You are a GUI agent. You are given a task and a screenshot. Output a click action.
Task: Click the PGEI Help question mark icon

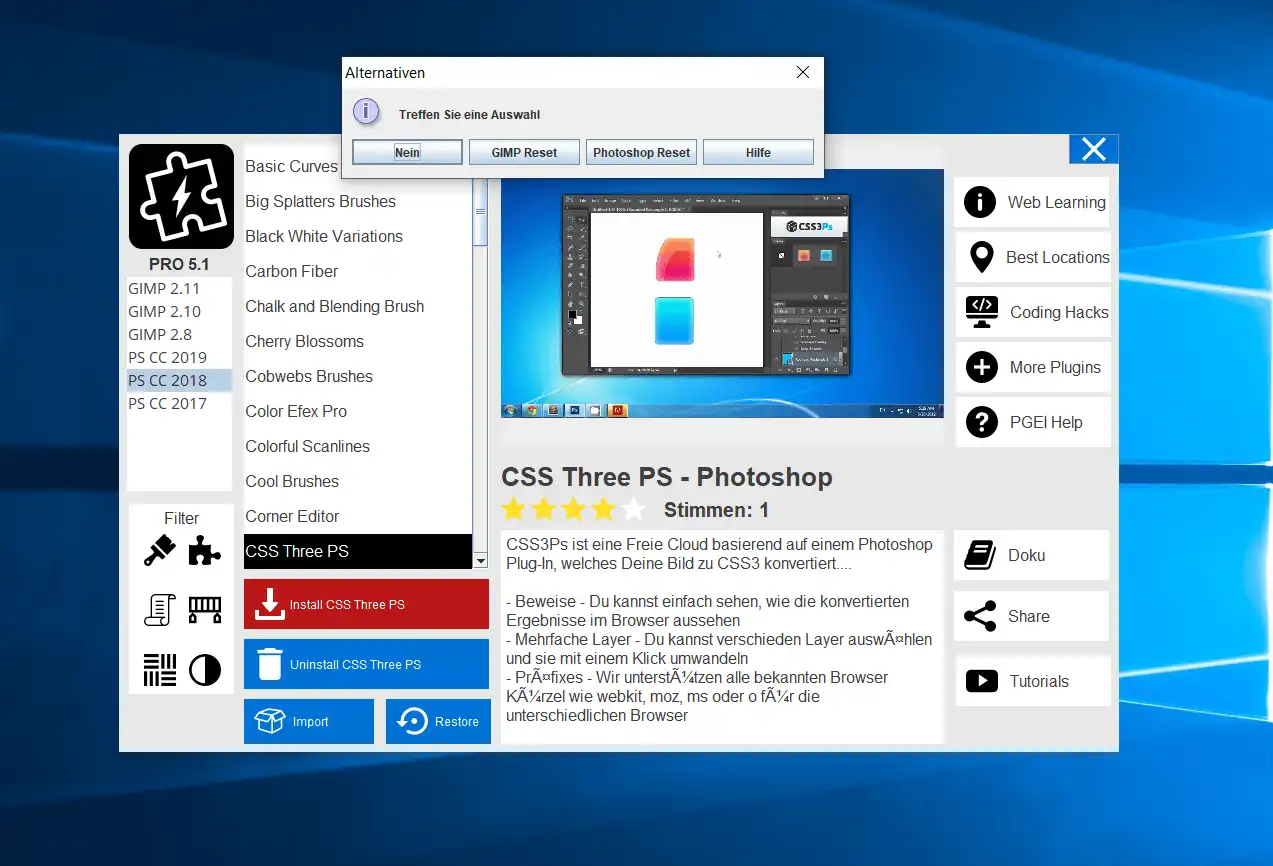click(982, 422)
